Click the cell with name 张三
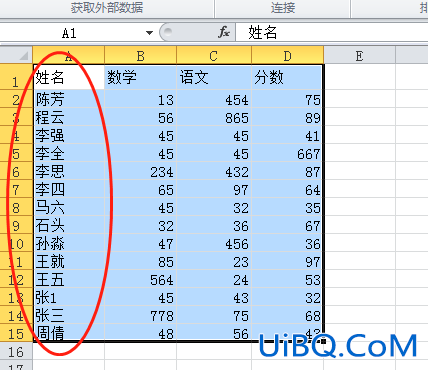 click(69, 315)
